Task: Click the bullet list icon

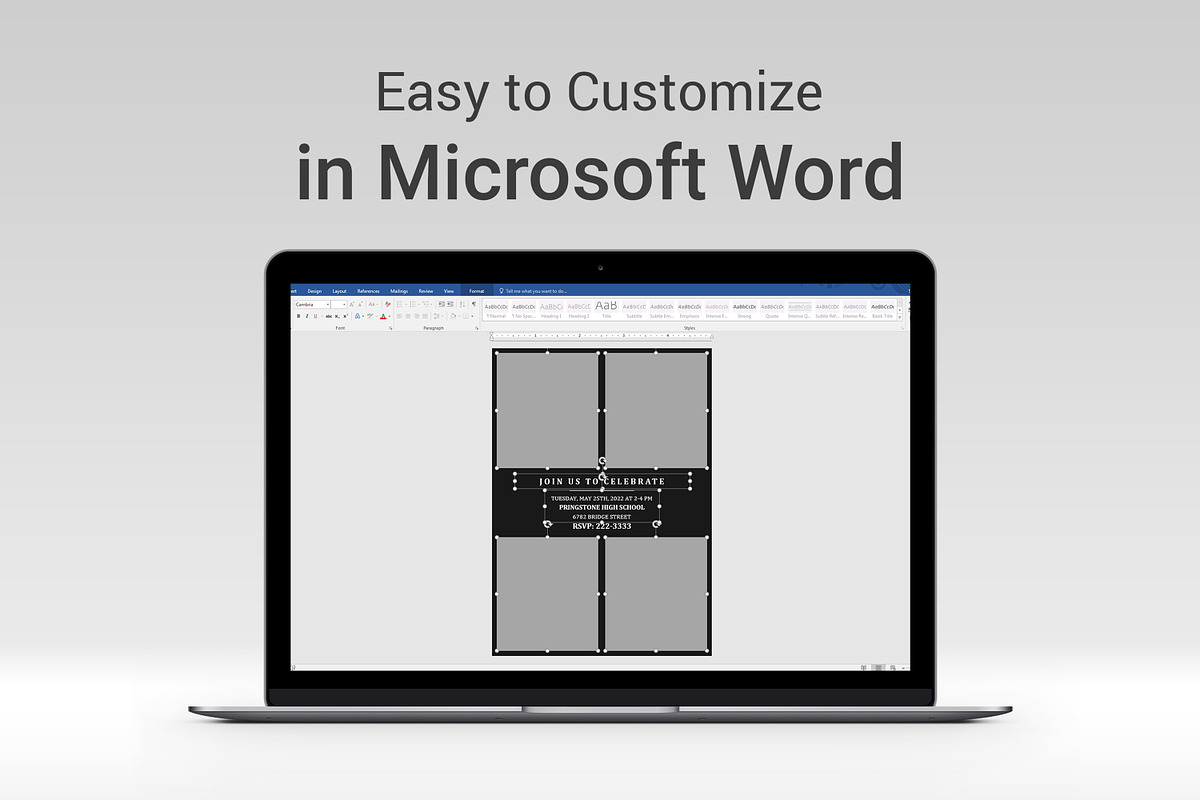Action: (x=399, y=304)
